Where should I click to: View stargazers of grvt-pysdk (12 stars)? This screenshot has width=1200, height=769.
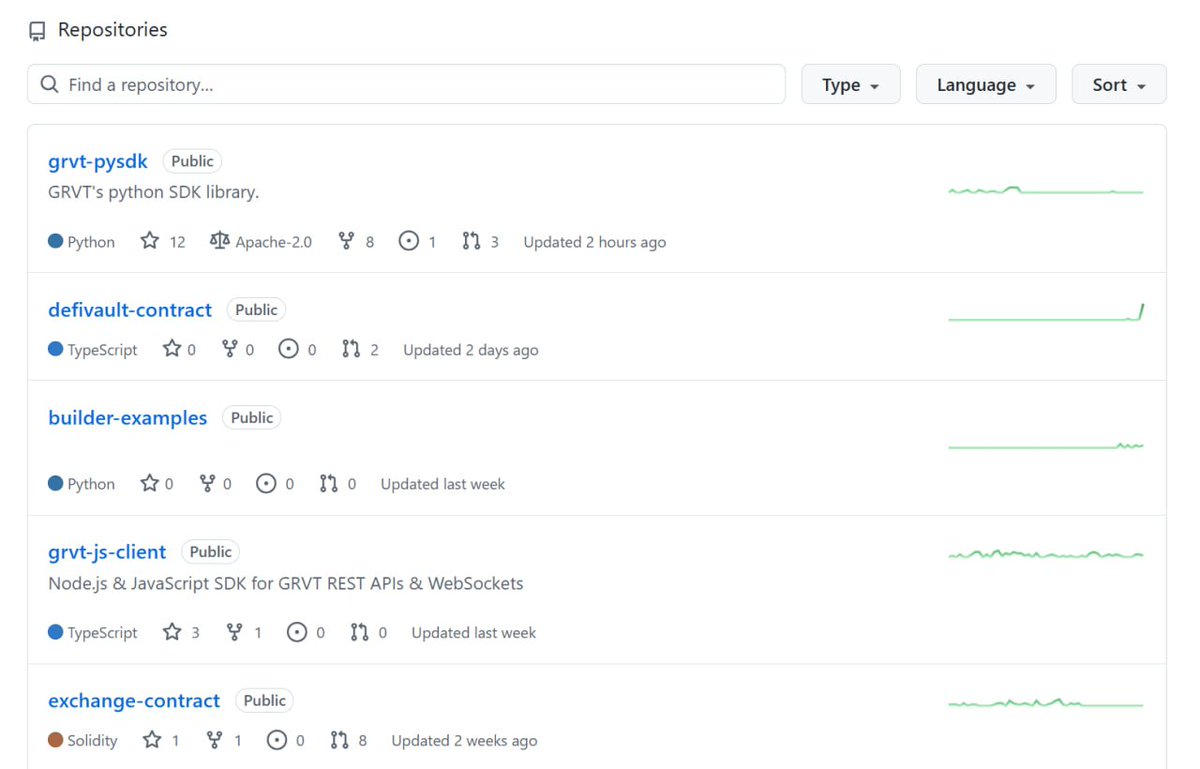coord(163,242)
